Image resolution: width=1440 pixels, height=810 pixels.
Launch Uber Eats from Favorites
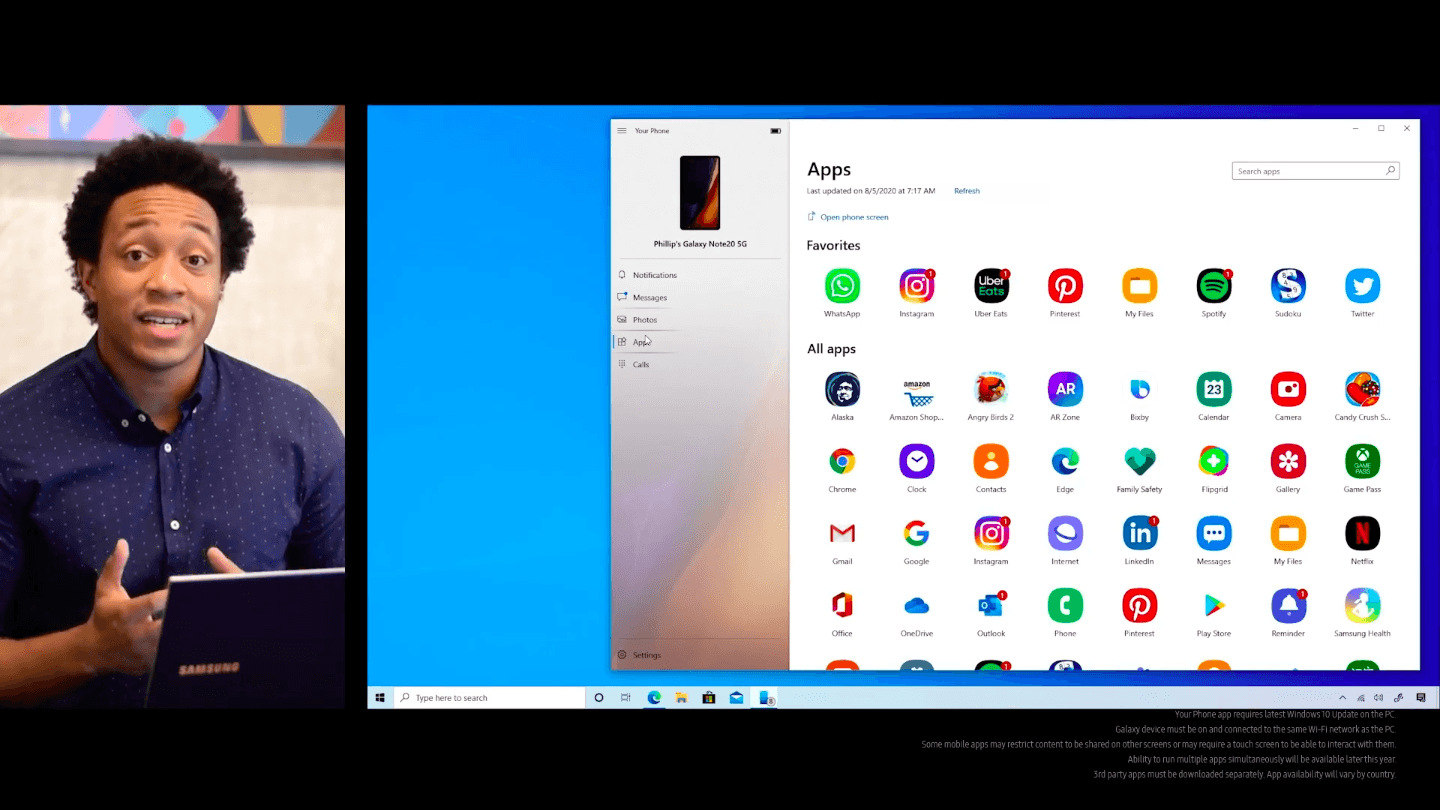pyautogui.click(x=991, y=287)
